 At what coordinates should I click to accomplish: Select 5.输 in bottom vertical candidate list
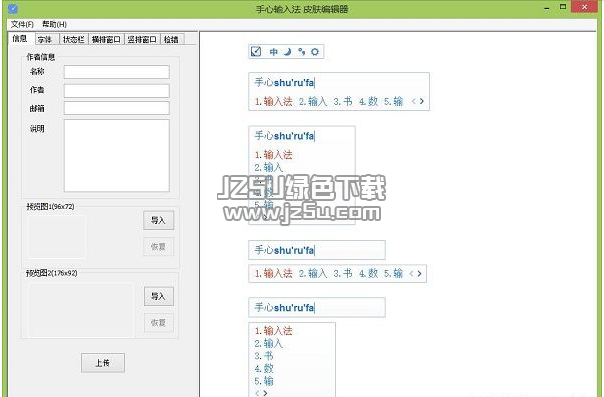[x=264, y=381]
